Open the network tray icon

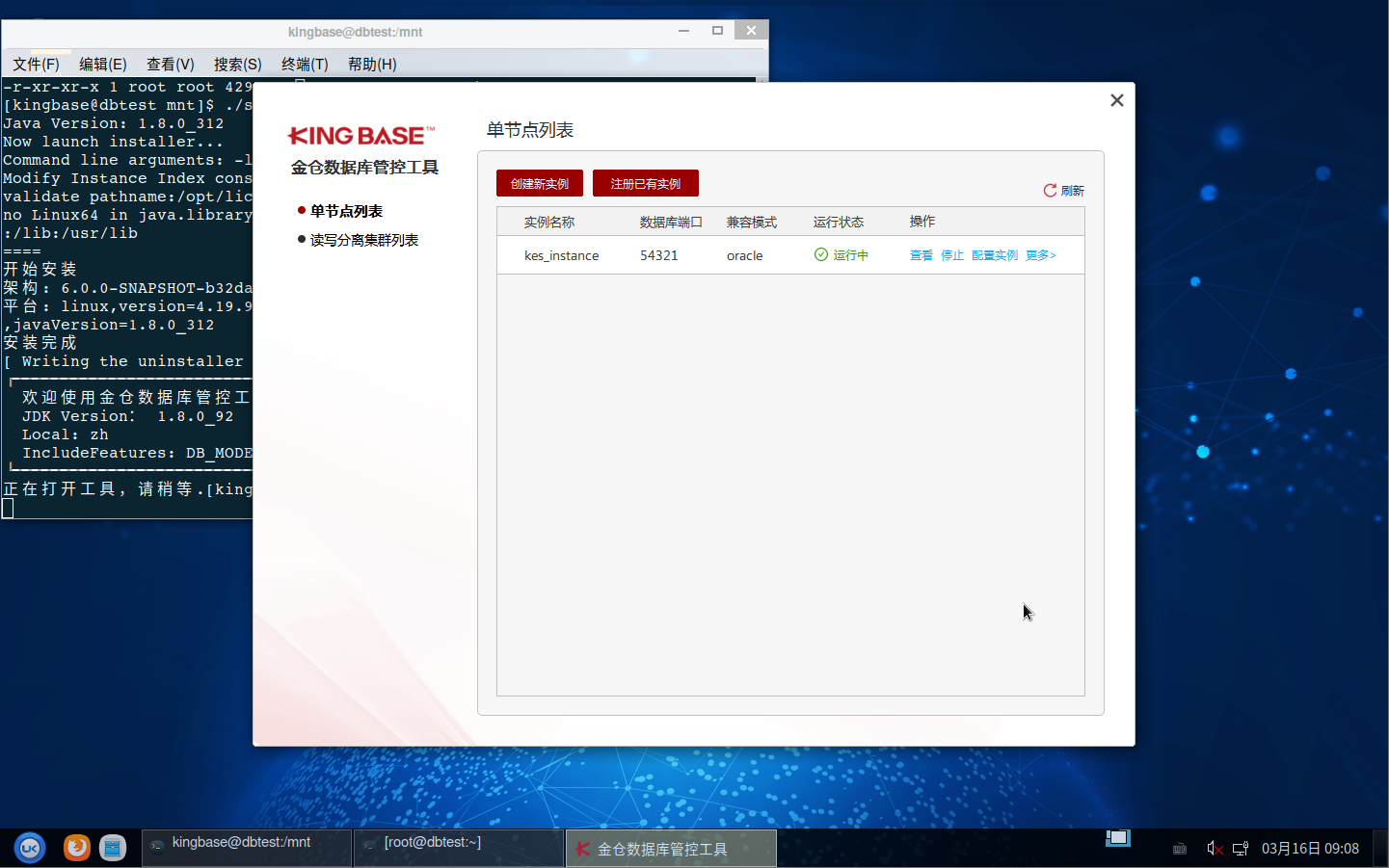point(1241,849)
